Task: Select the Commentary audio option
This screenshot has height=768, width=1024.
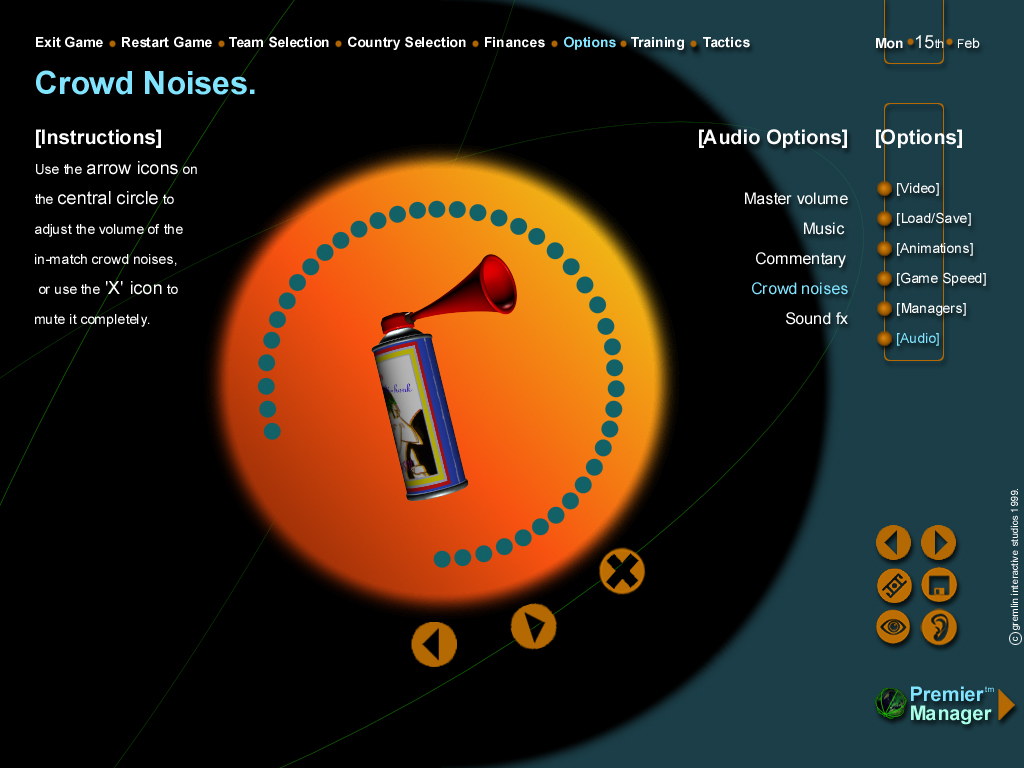Action: (x=800, y=259)
